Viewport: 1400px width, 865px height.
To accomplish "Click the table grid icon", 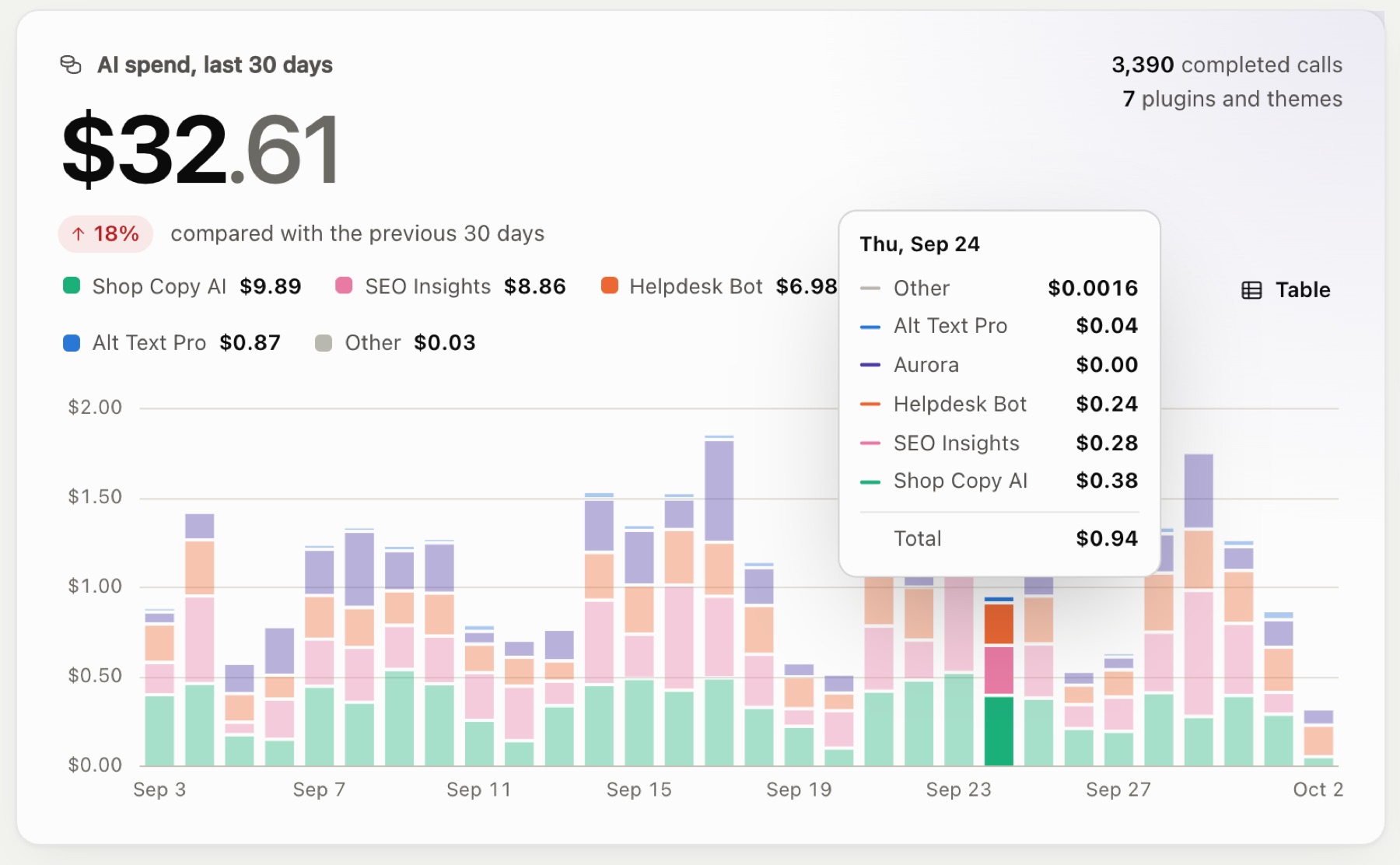I will pos(1251,290).
